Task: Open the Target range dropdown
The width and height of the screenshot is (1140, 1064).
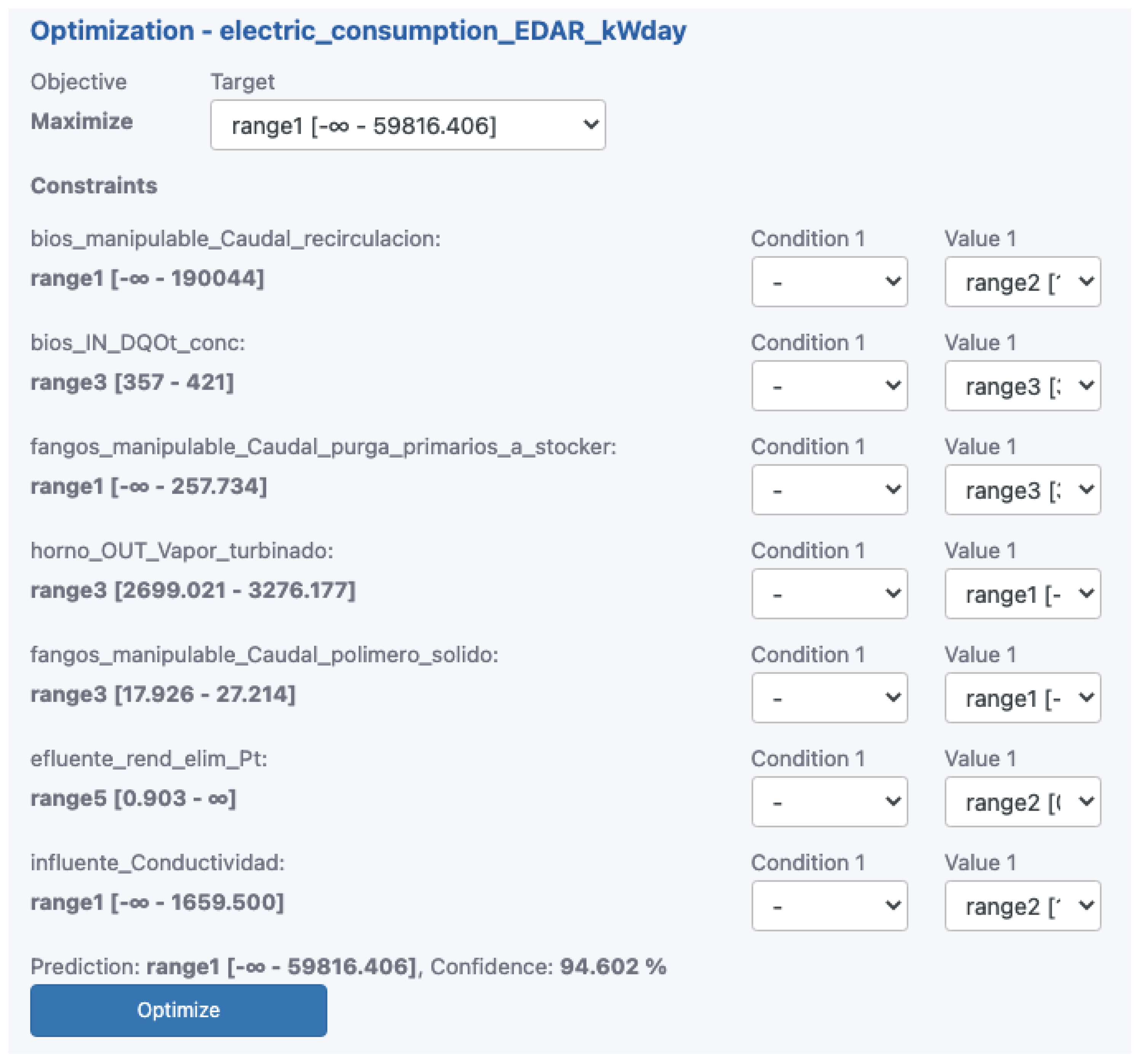Action: pos(407,125)
